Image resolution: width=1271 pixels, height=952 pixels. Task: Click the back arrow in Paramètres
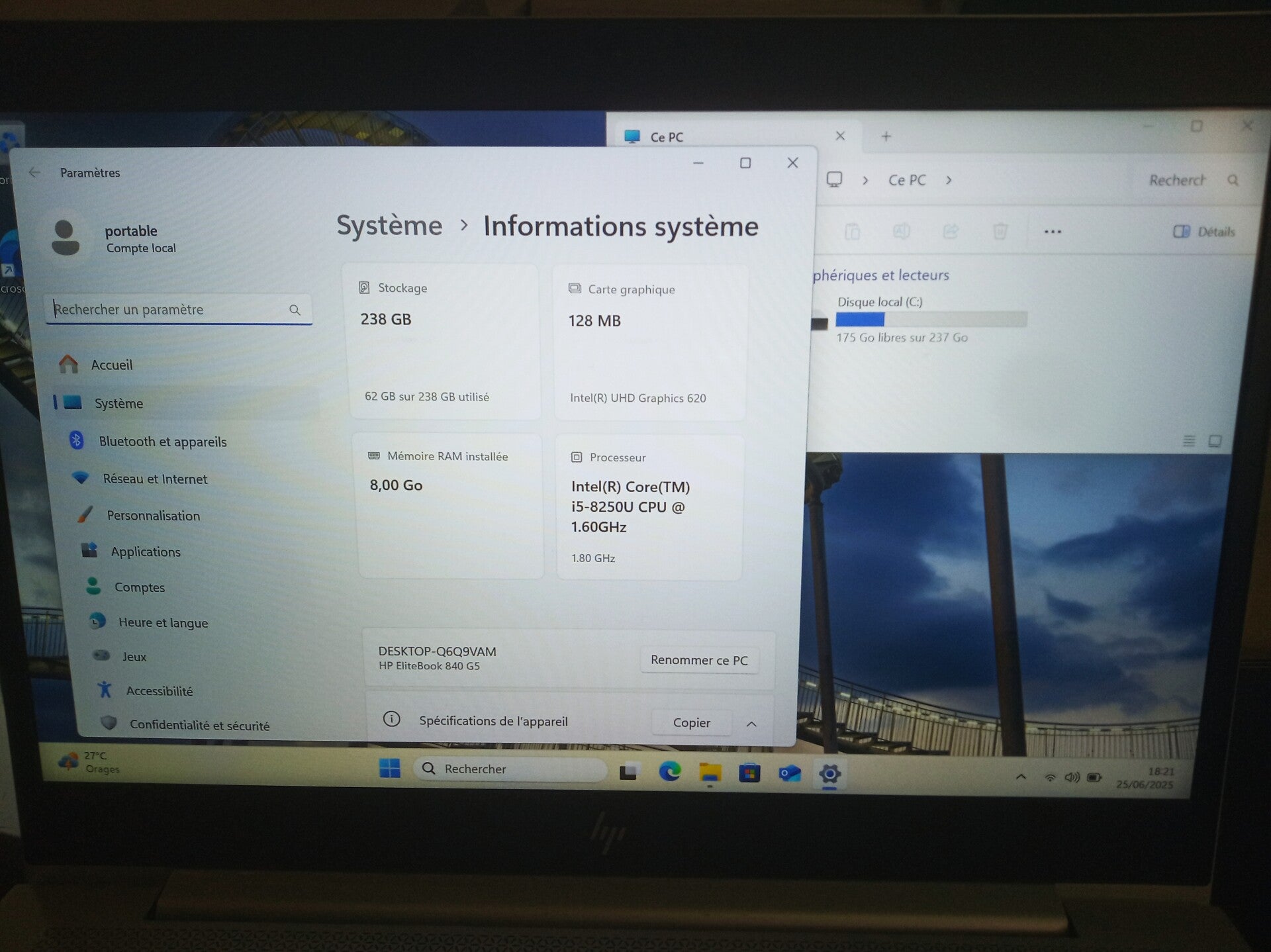coord(34,173)
